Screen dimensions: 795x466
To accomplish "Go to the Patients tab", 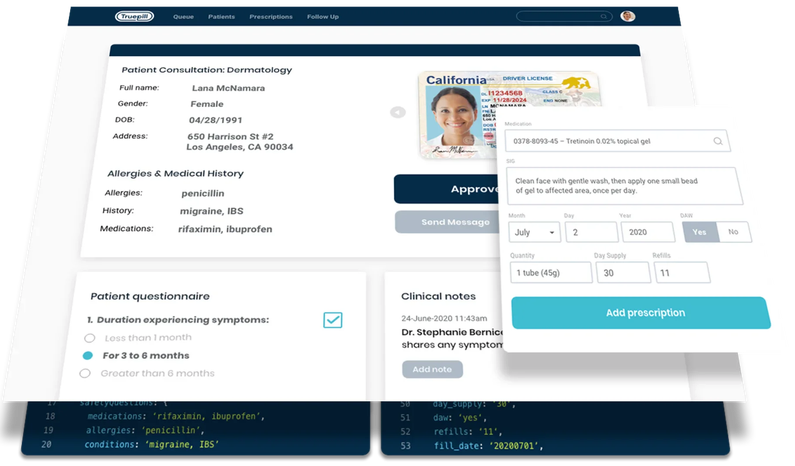I will coord(222,17).
